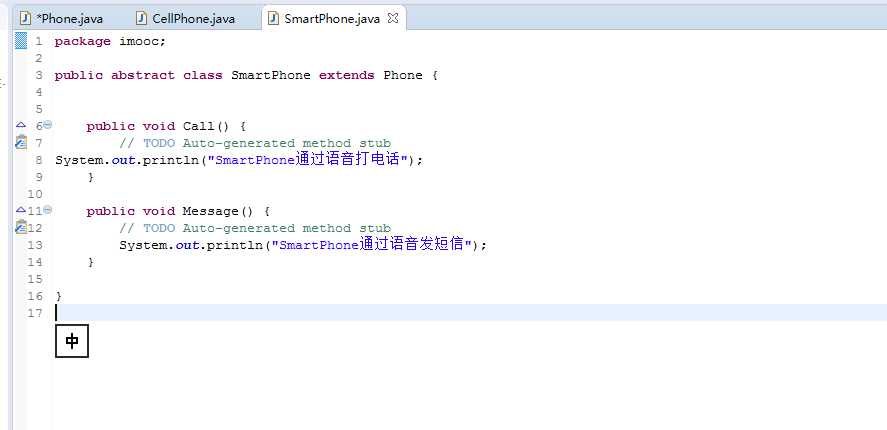Click the TODO task marker on line 7

click(21, 143)
